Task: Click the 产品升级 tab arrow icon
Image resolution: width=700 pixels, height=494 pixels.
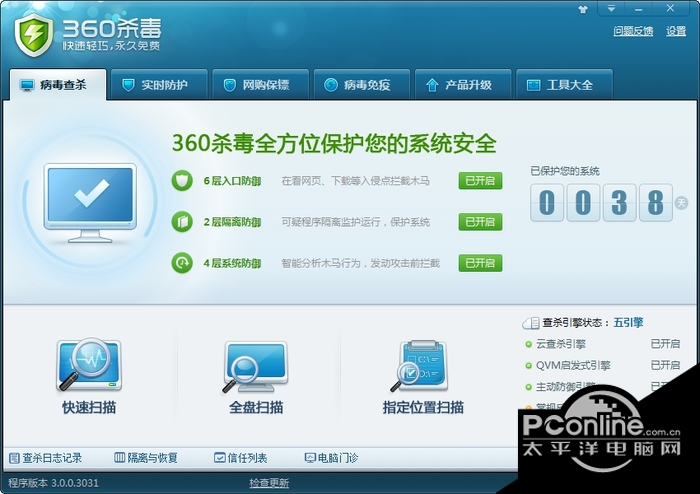Action: [432, 85]
